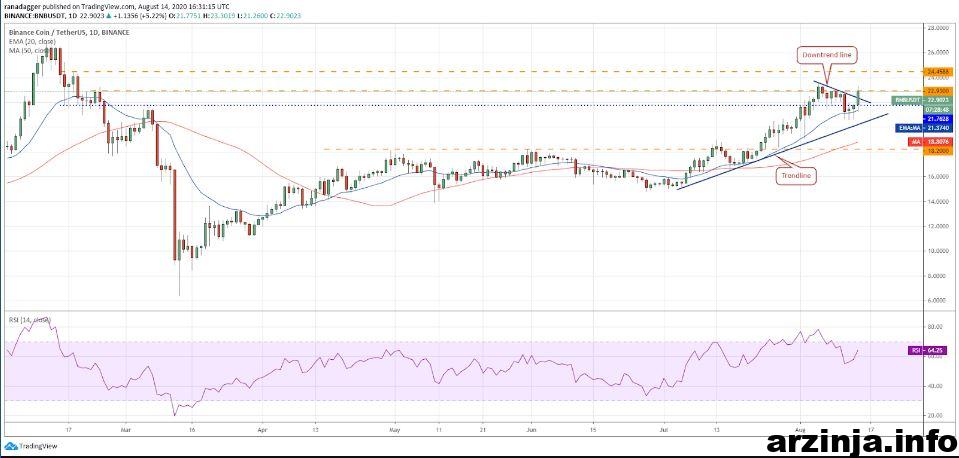Select the Binance Coin / TetherUS chart title
Image resolution: width=959 pixels, height=458 pixels.
68,32
